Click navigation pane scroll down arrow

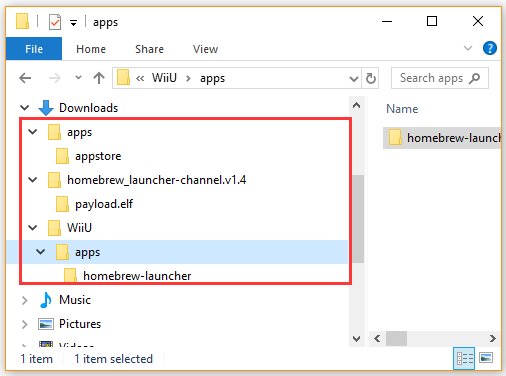point(356,339)
